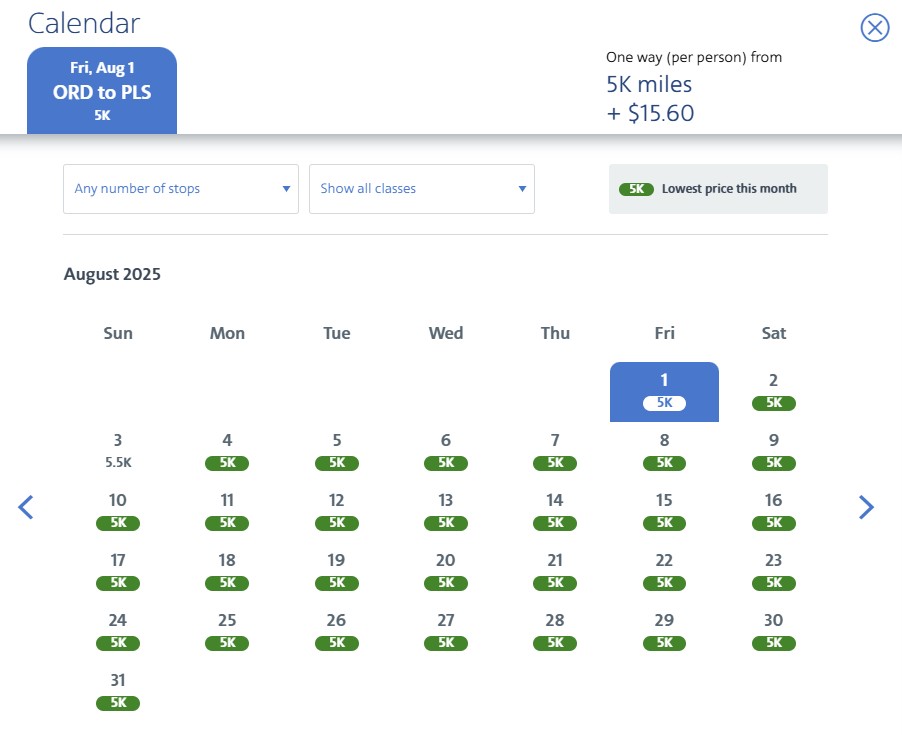Choose Thursday August 7

pyautogui.click(x=555, y=451)
